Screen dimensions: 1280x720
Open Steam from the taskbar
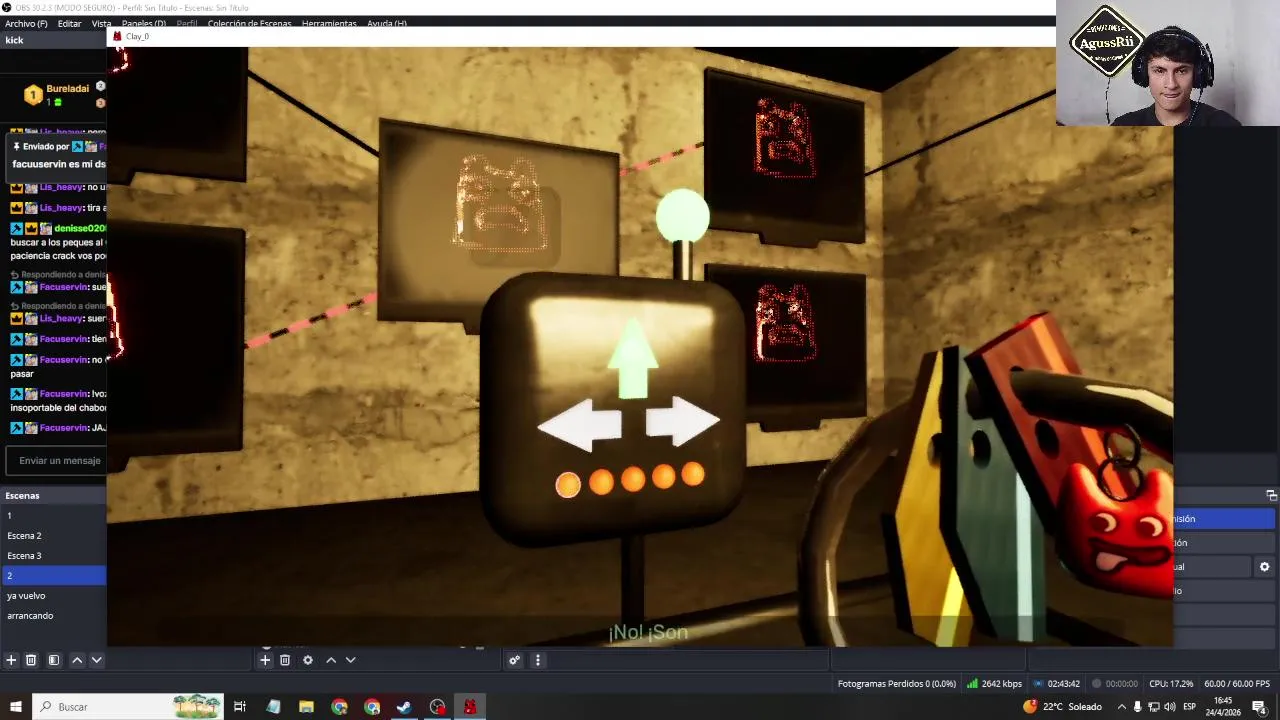[x=404, y=707]
